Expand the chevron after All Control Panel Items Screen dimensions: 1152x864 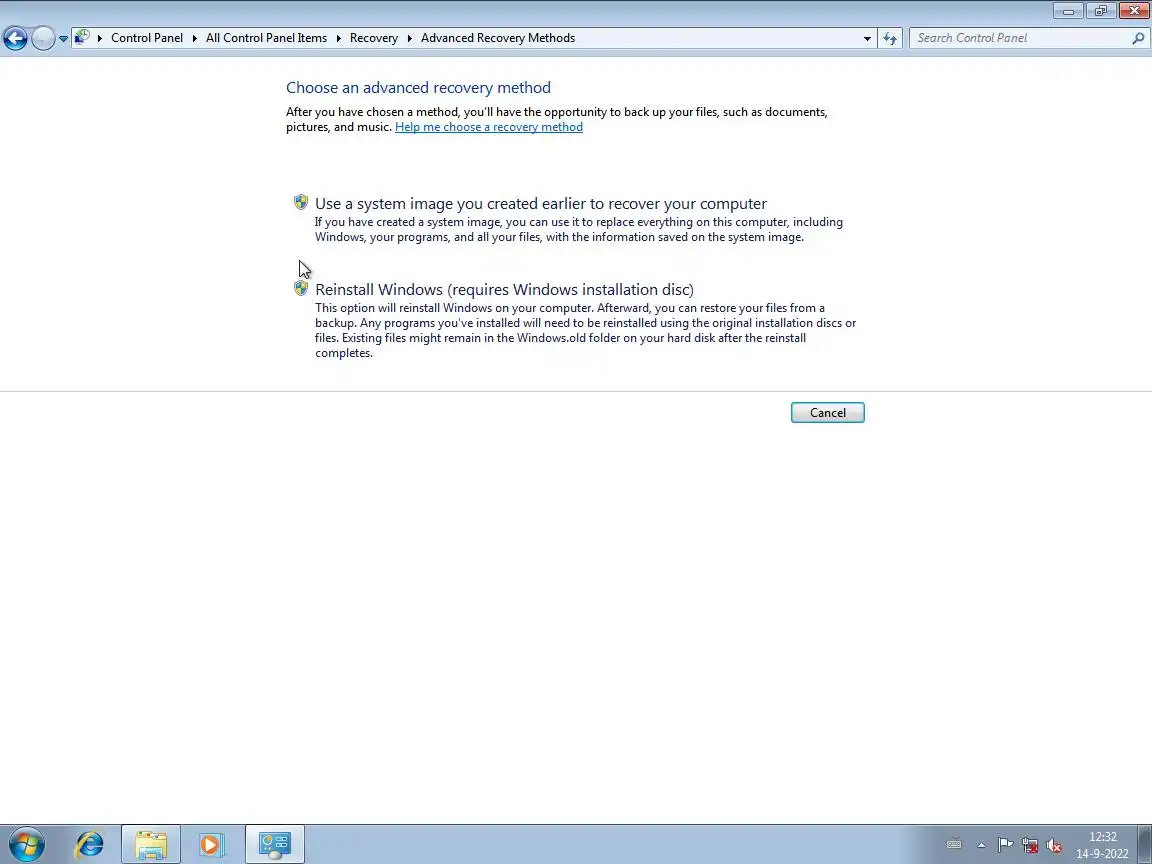[x=339, y=38]
